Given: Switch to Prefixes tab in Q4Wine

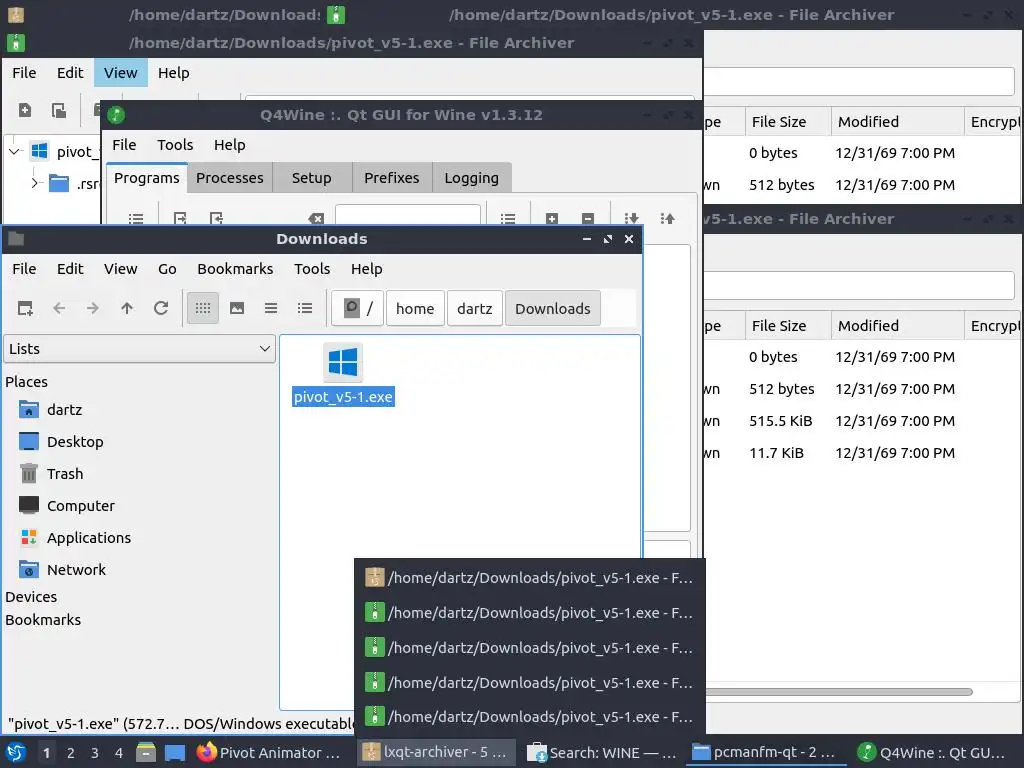Looking at the screenshot, I should [x=392, y=178].
